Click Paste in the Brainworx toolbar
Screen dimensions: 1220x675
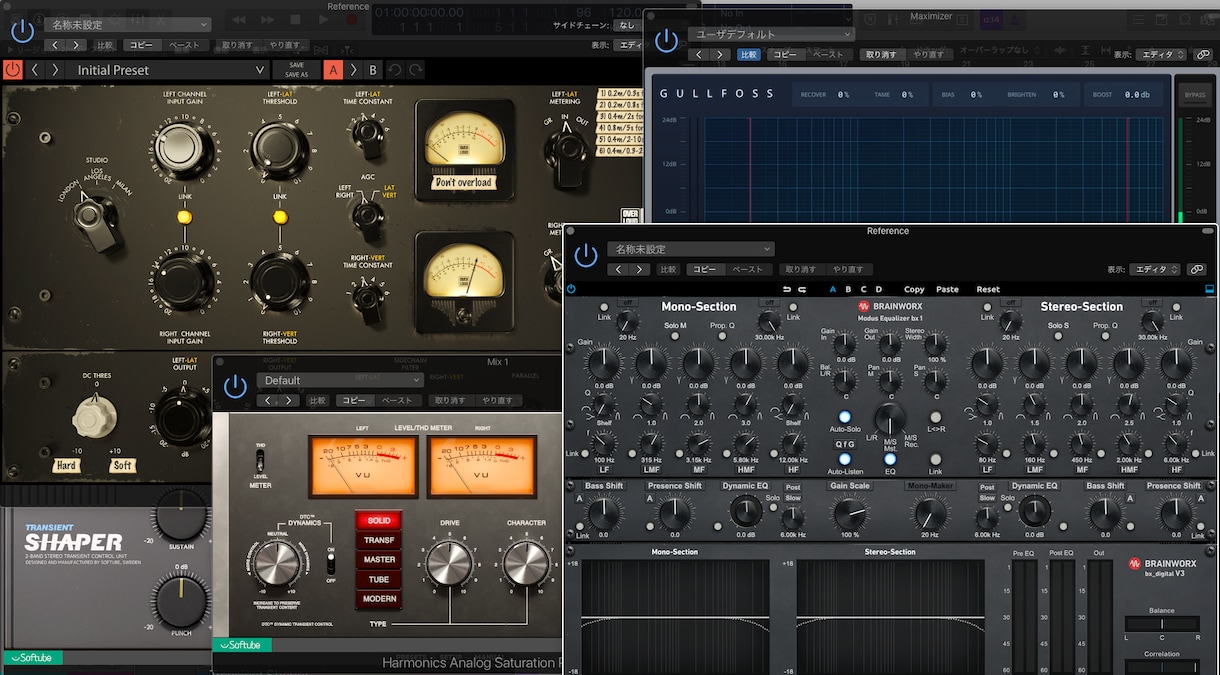(x=947, y=289)
